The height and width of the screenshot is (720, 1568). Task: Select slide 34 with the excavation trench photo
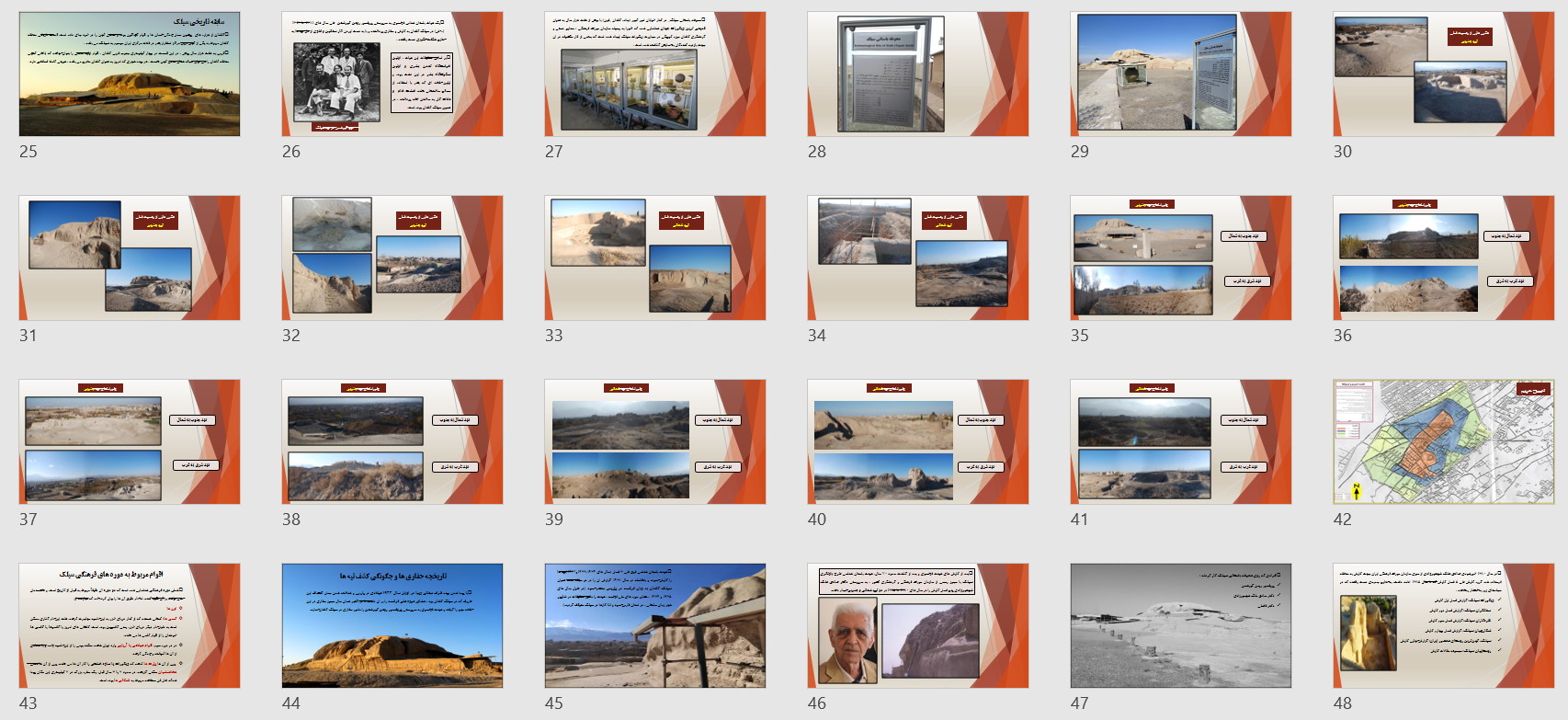click(918, 258)
